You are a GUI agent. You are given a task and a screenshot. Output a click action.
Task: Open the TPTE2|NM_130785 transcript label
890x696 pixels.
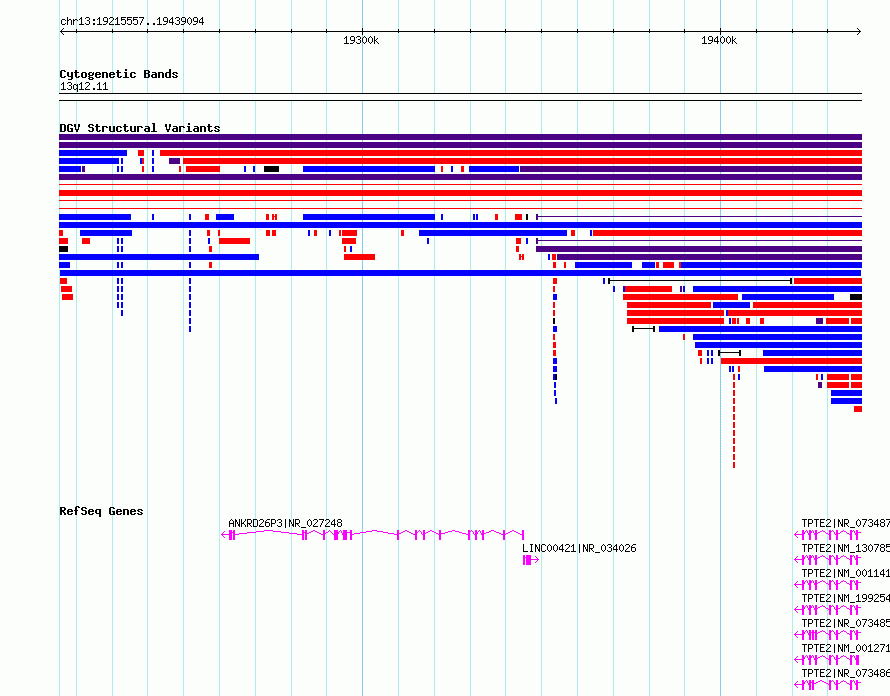(x=846, y=548)
